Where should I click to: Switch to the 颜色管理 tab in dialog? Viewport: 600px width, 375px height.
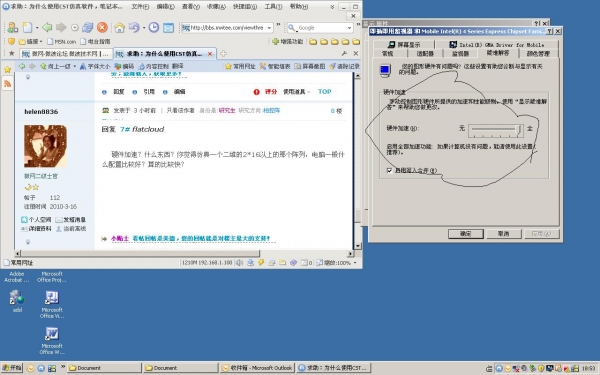coord(538,54)
